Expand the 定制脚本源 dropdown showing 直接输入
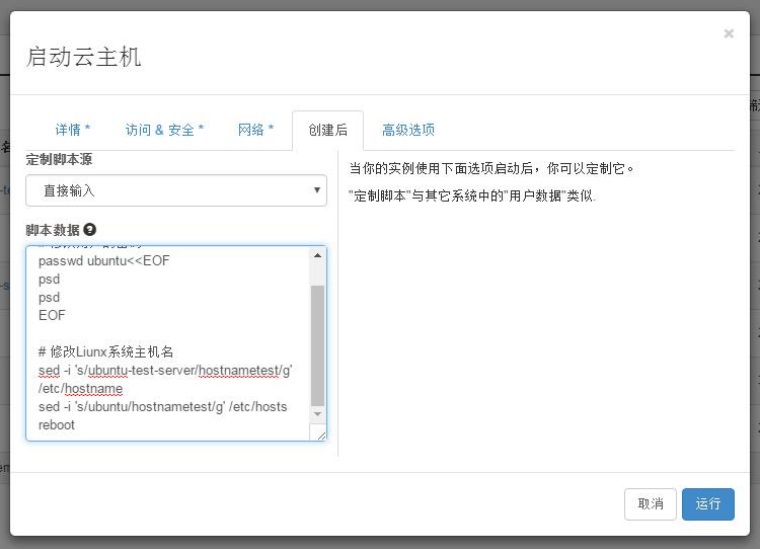The width and height of the screenshot is (761, 549). 176,190
